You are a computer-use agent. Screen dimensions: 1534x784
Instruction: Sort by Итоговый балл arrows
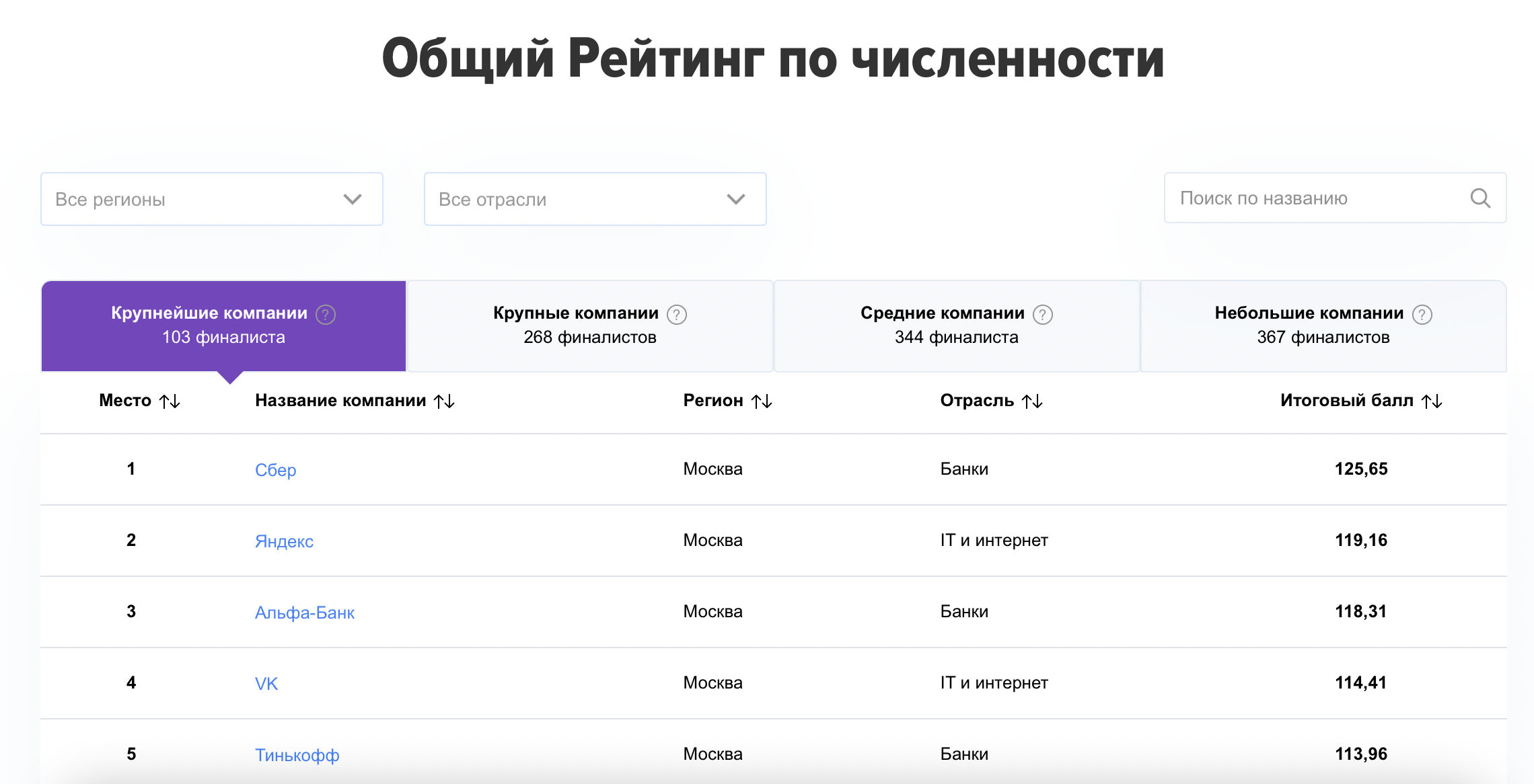(1432, 401)
